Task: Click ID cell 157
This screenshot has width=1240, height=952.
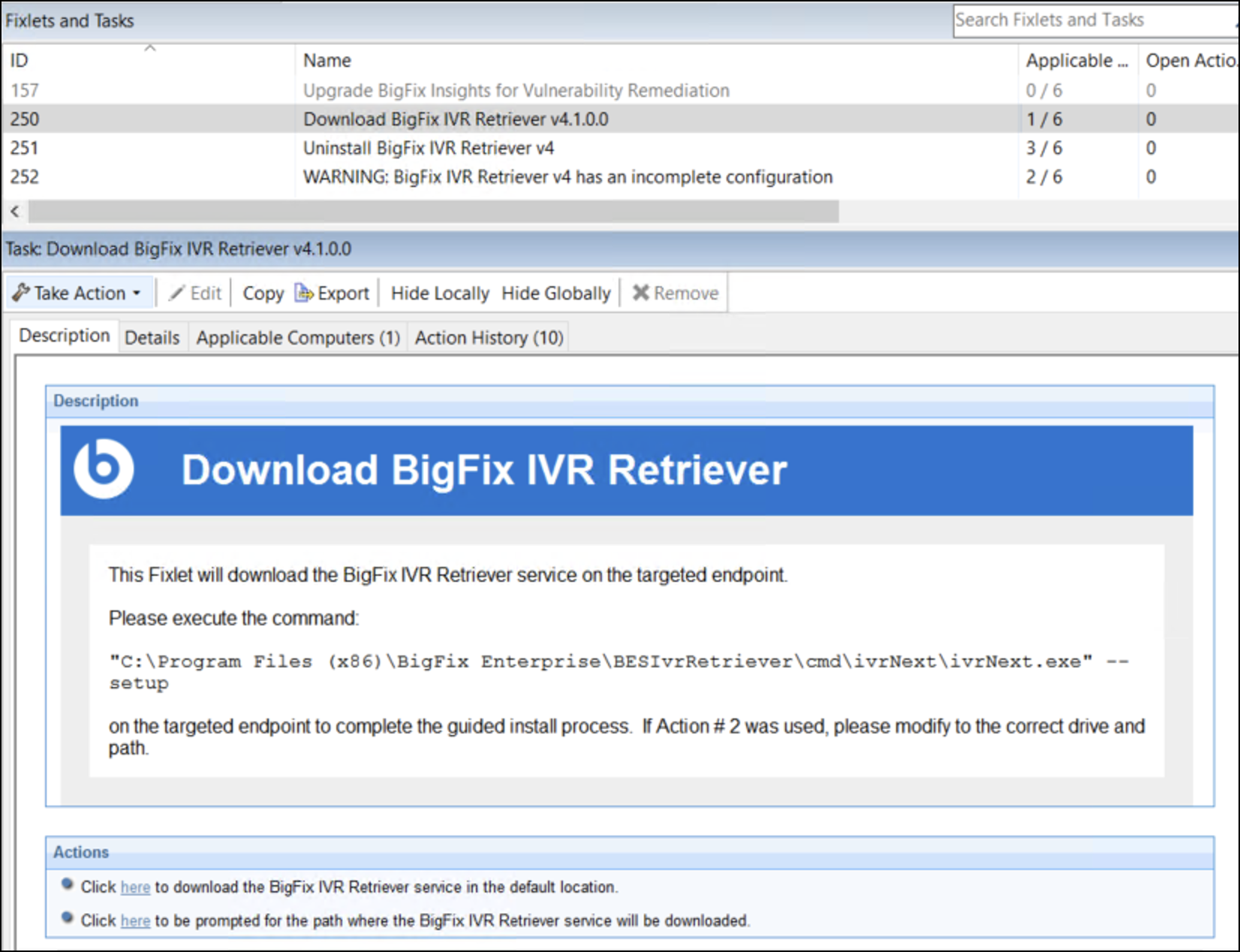Action: tap(25, 90)
